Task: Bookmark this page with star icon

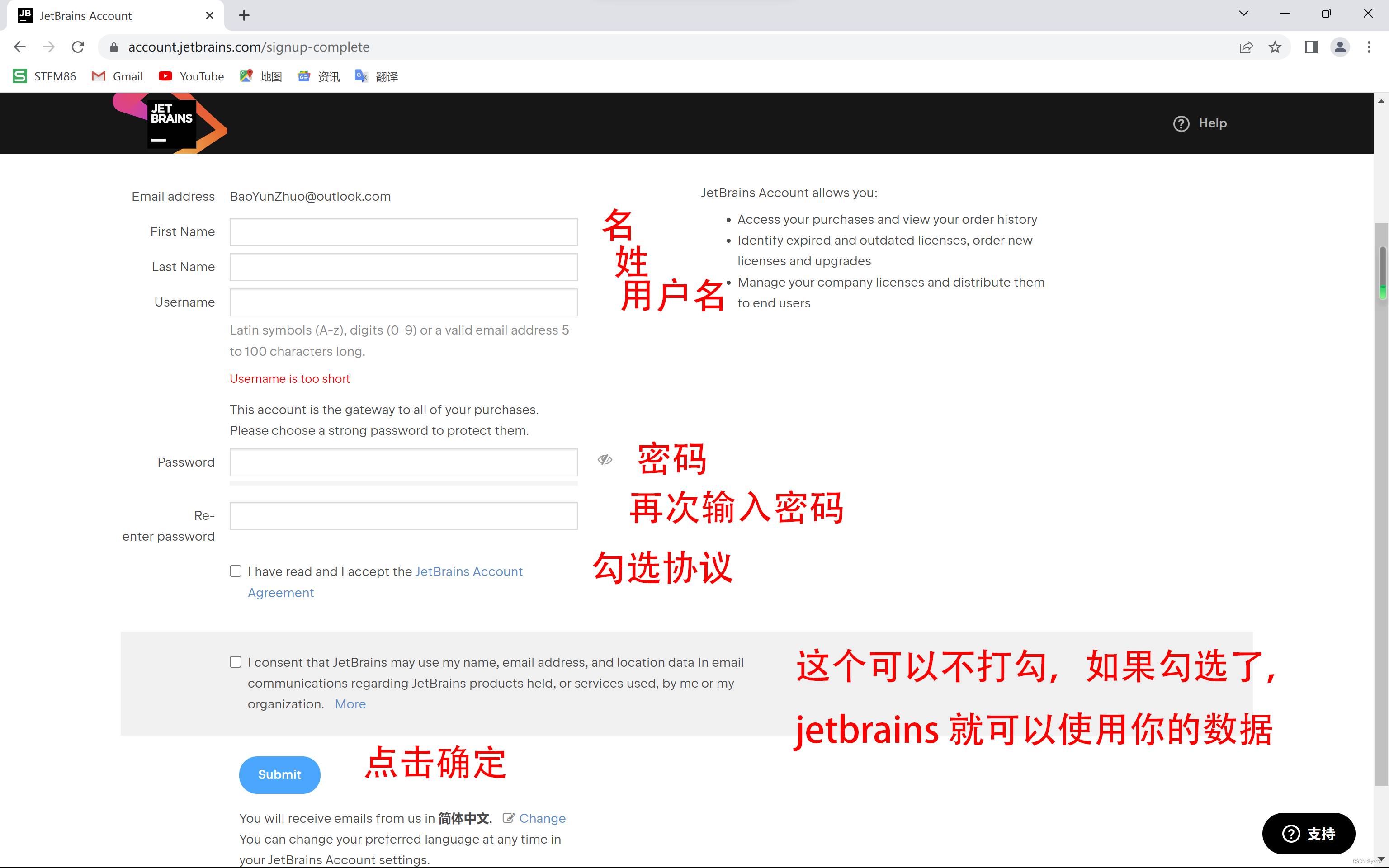Action: coord(1275,47)
